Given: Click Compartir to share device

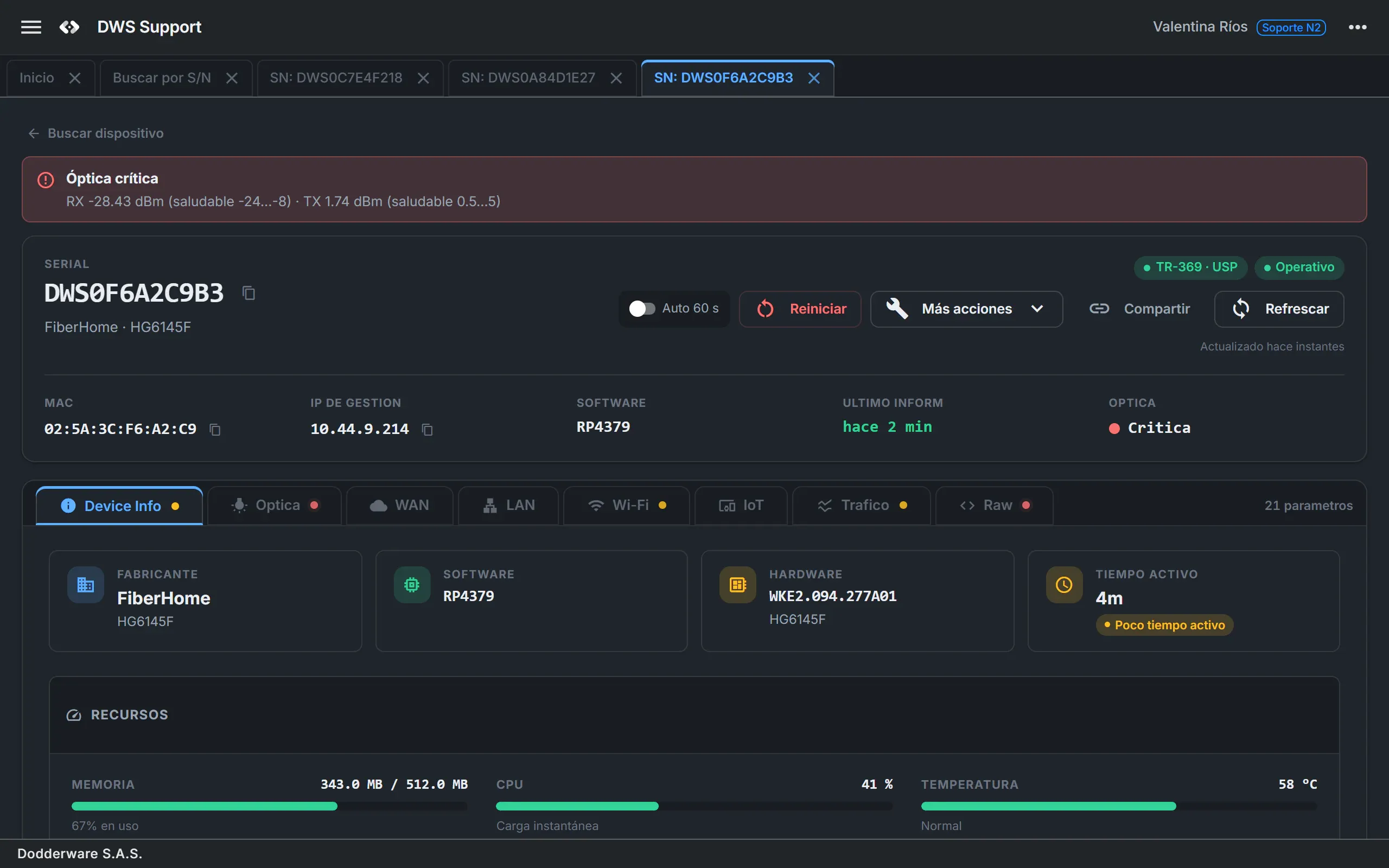Looking at the screenshot, I should 1139,309.
